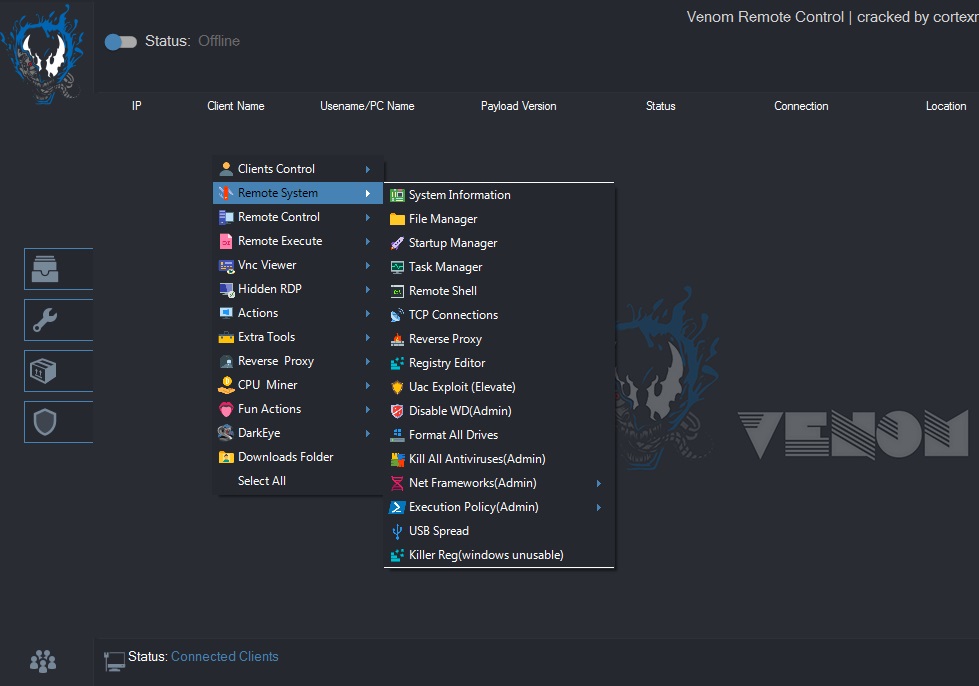Toggle the Status online/offline switch
The image size is (979, 686).
121,42
